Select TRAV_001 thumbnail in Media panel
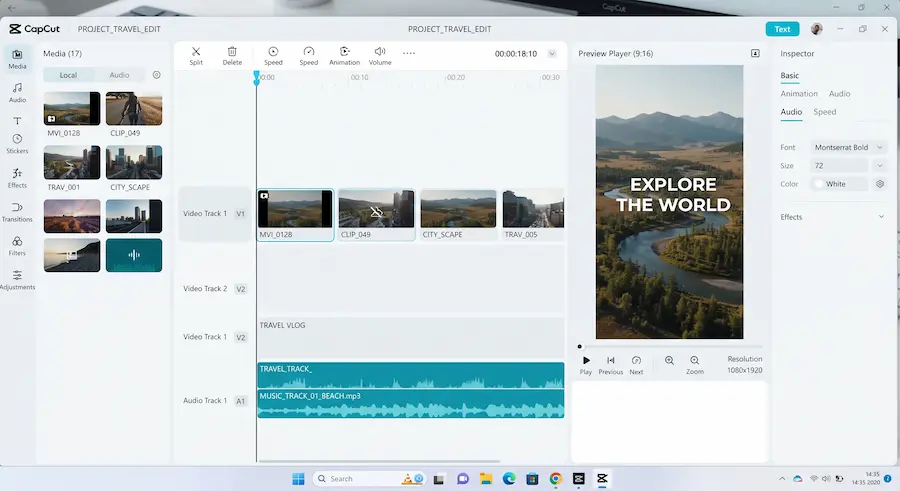This screenshot has width=900, height=491. [x=72, y=163]
